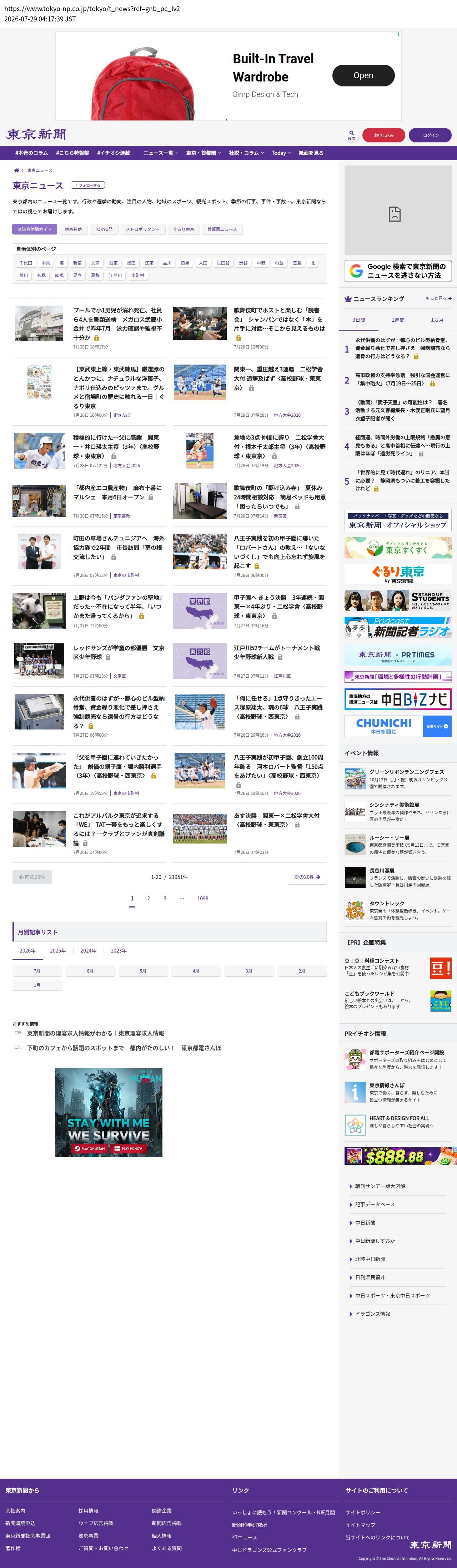
Task: Go to page 2 in pagination
Action: pos(148,899)
